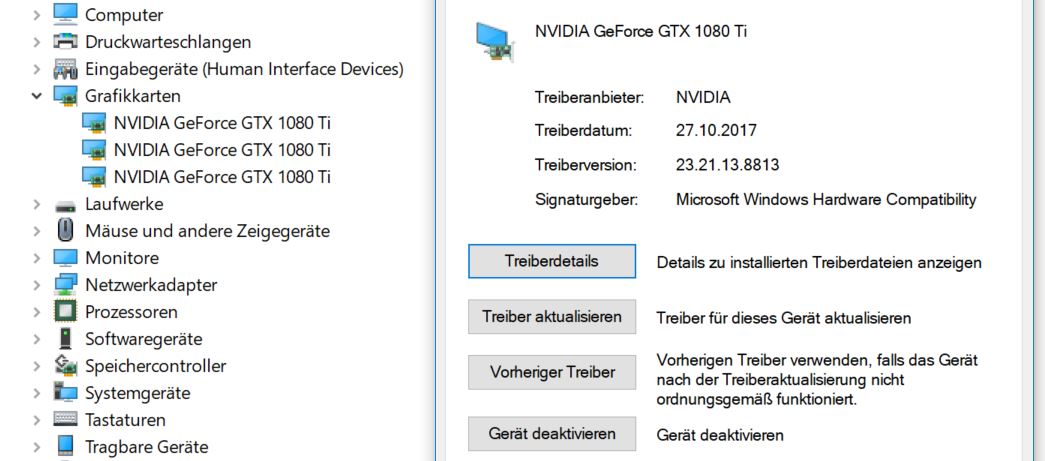Select the Druckwarteschlangen printer icon
The height and width of the screenshot is (461, 1045).
(x=65, y=41)
